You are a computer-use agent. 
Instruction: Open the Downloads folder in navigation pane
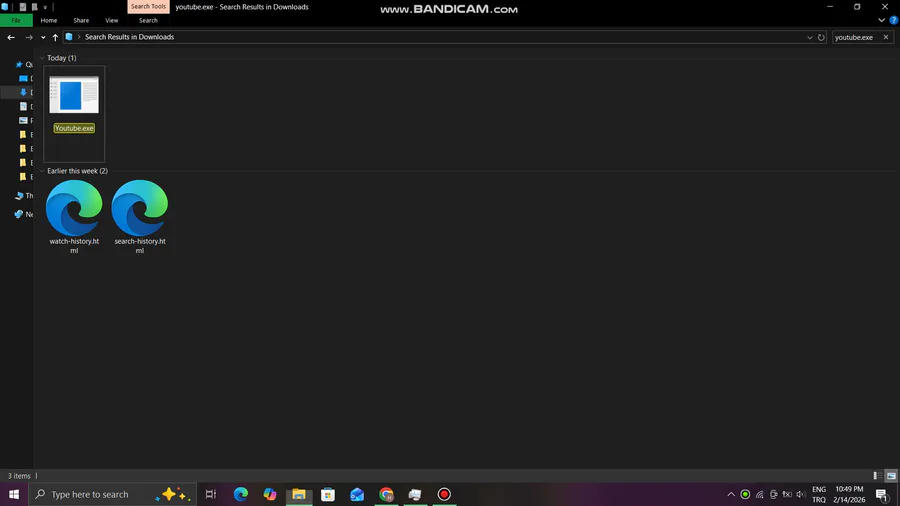(x=25, y=92)
